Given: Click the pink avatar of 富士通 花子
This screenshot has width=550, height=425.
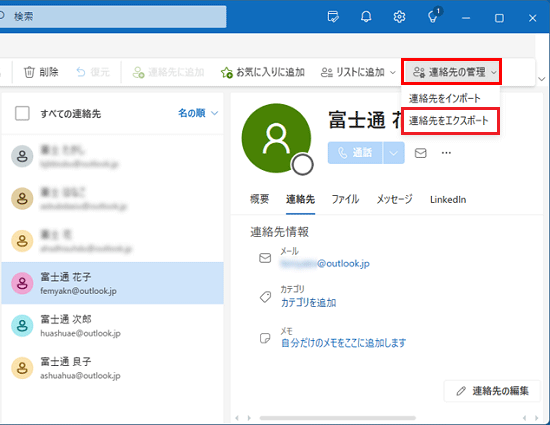Looking at the screenshot, I should point(22,283).
